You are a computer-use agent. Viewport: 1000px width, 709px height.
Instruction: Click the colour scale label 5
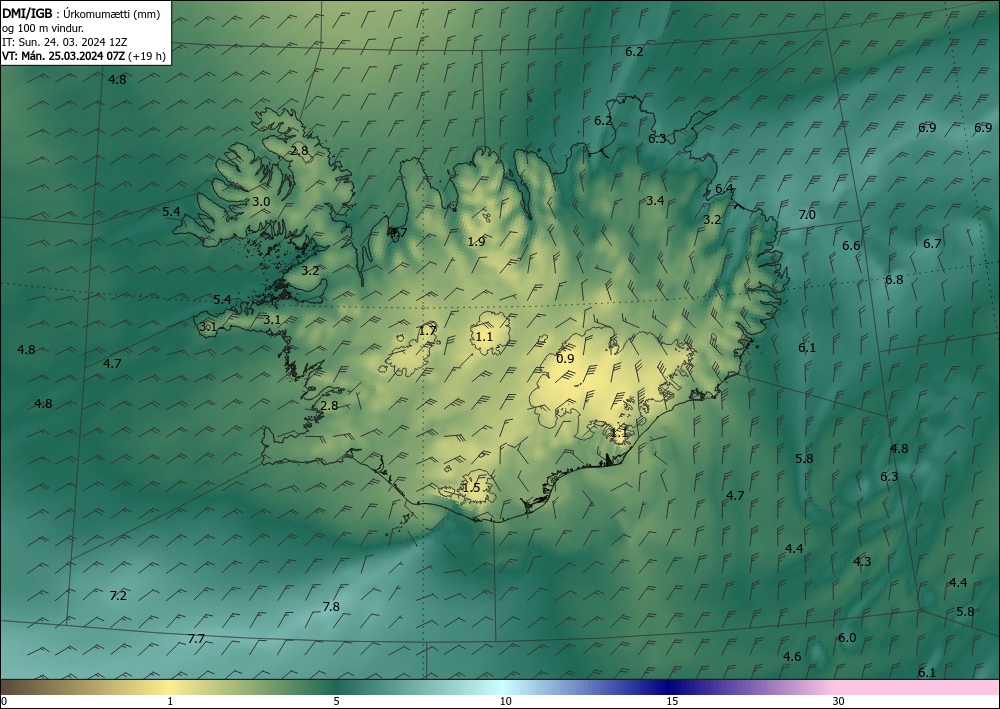(x=336, y=702)
